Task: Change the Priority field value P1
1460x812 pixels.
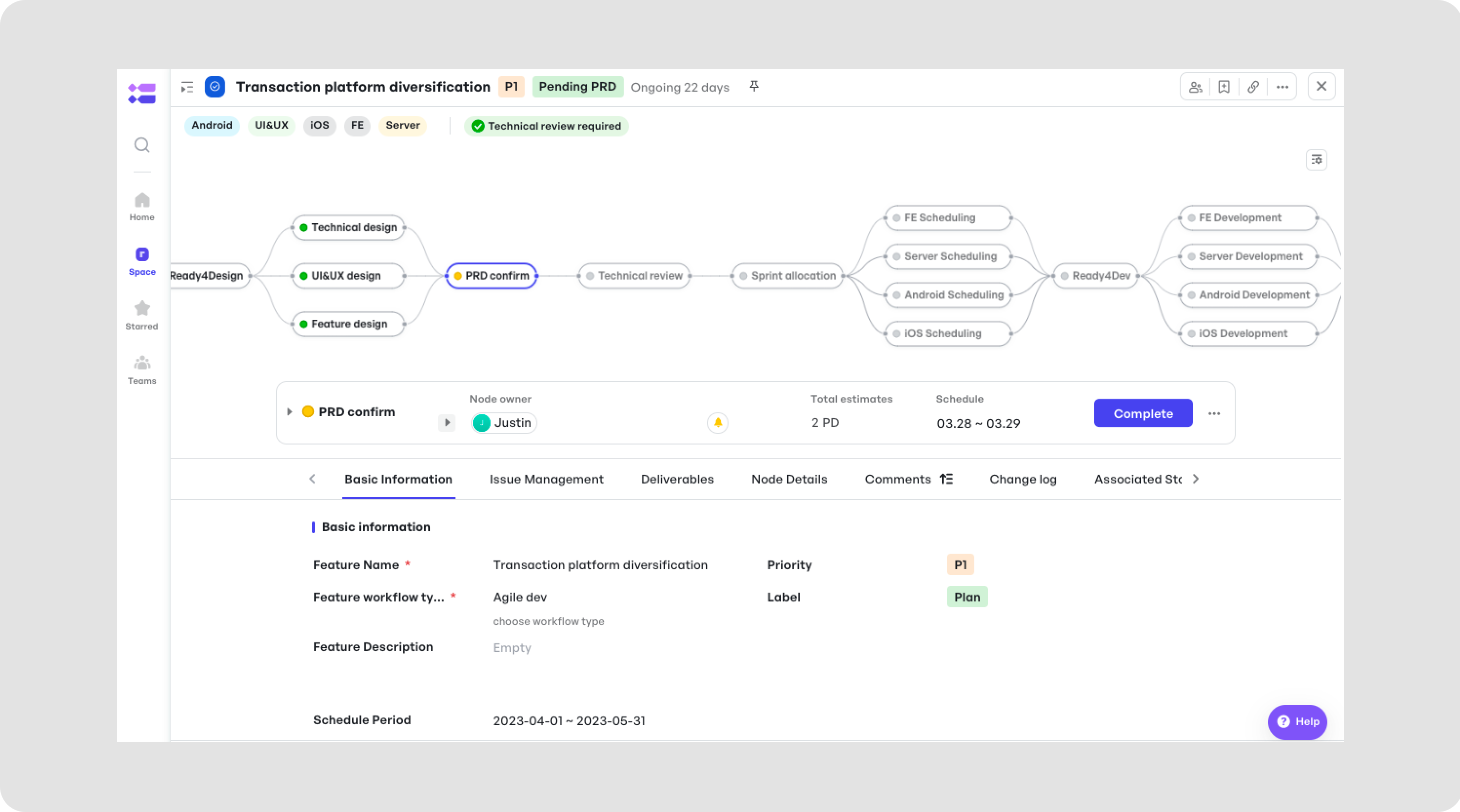Action: (960, 565)
